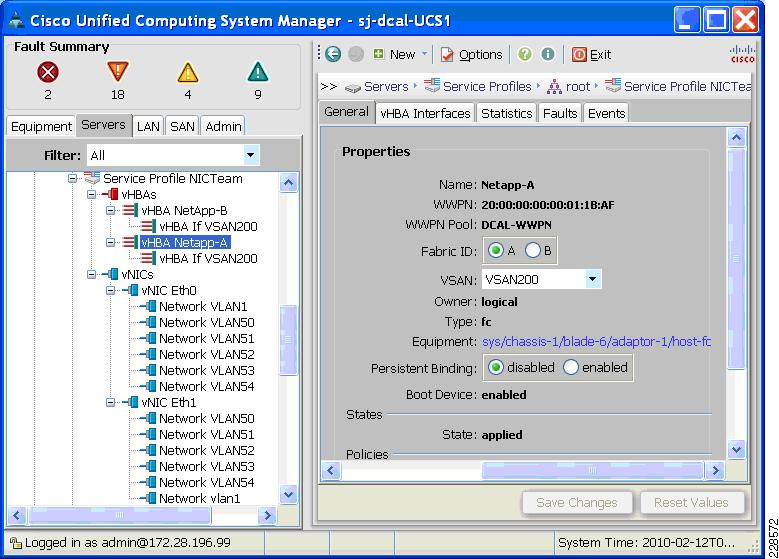Click the critical faults icon showing 2
This screenshot has height=559, width=779.
(48, 73)
